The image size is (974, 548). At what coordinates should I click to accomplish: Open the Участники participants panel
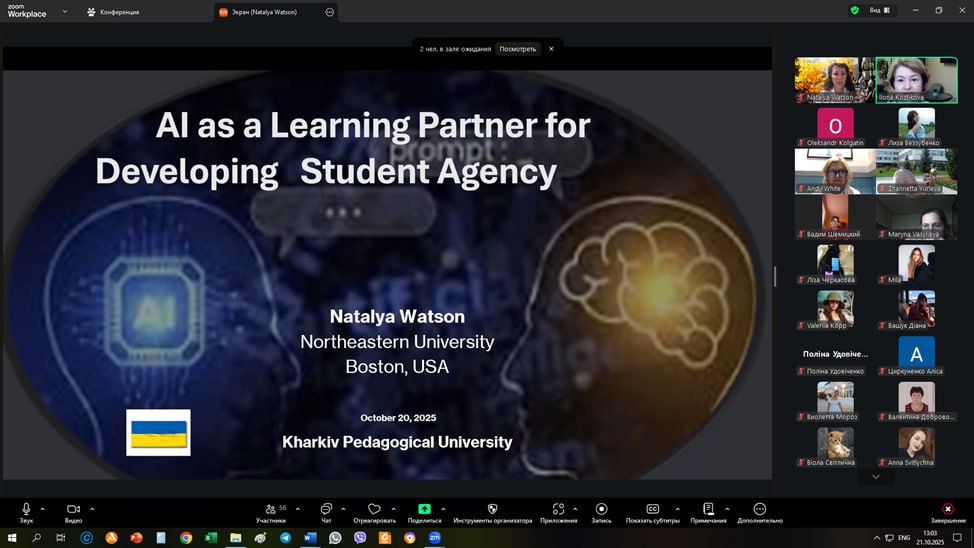pos(270,509)
